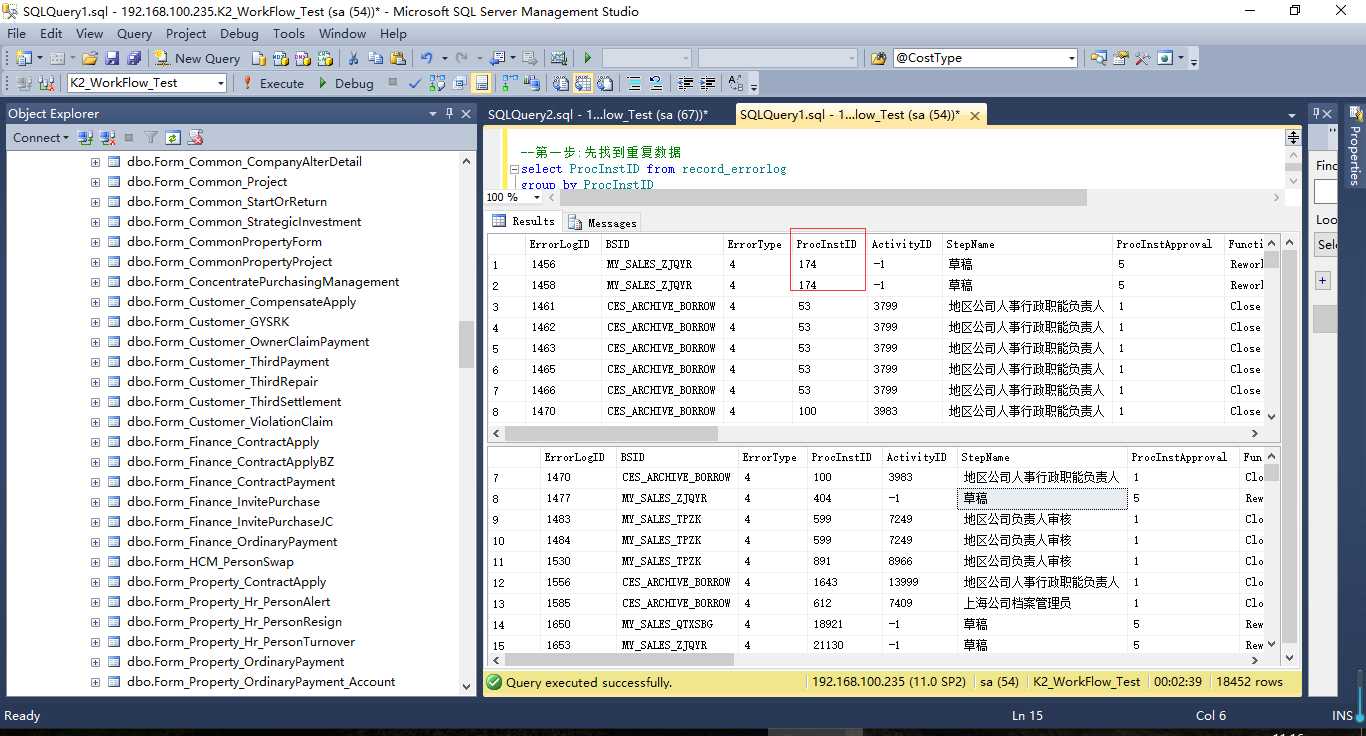Click the Cut scissors icon
The image size is (1366, 736).
point(353,58)
